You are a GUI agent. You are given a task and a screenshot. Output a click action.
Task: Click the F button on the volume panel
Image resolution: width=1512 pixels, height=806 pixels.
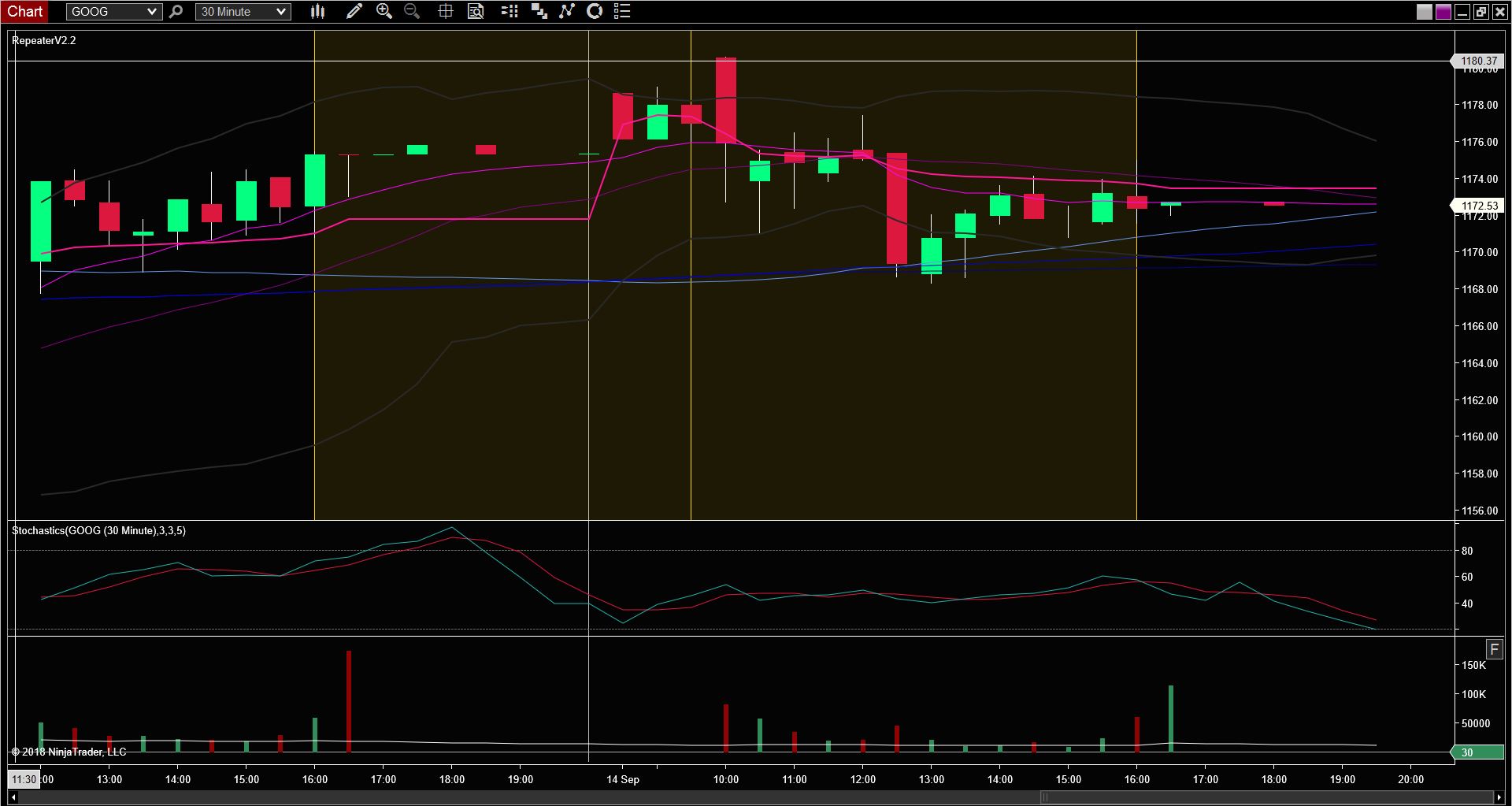coord(1494,649)
